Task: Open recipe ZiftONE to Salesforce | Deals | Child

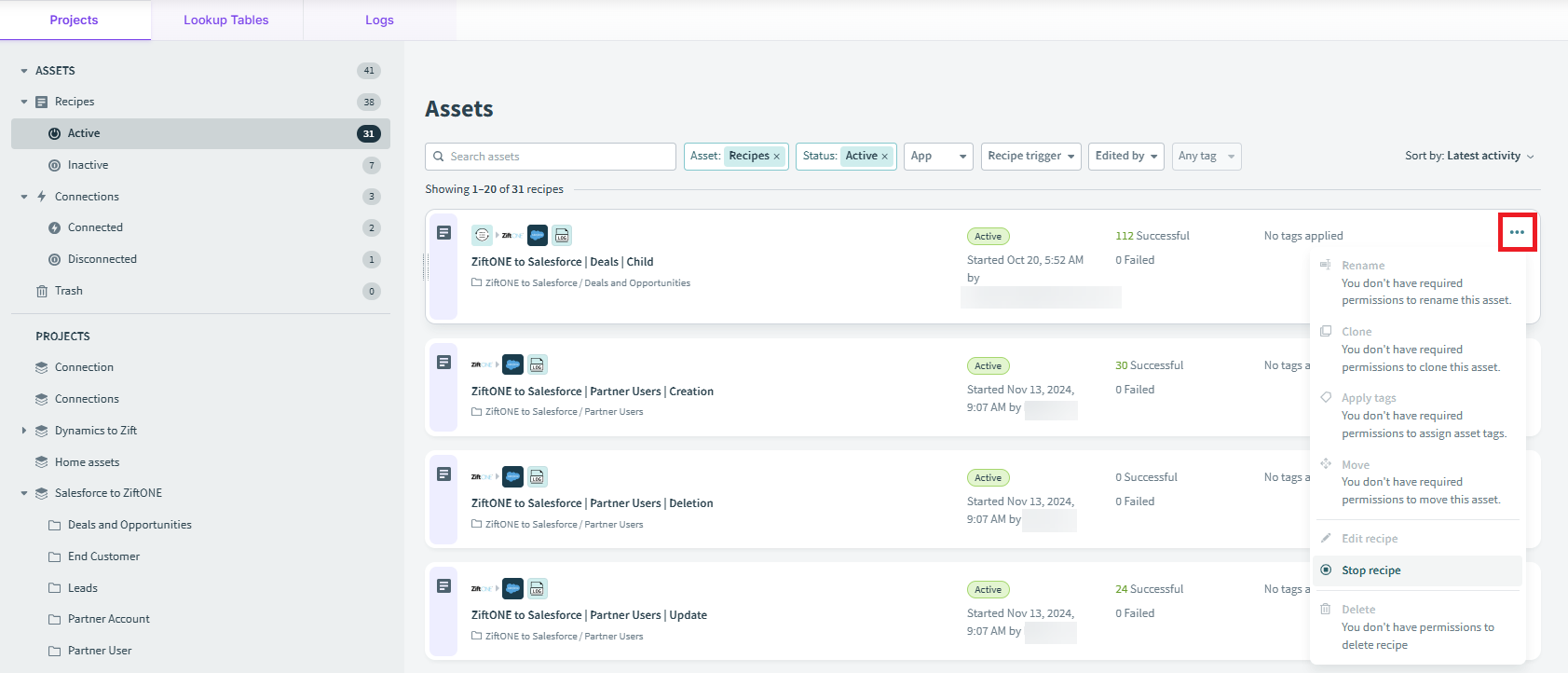Action: (562, 262)
